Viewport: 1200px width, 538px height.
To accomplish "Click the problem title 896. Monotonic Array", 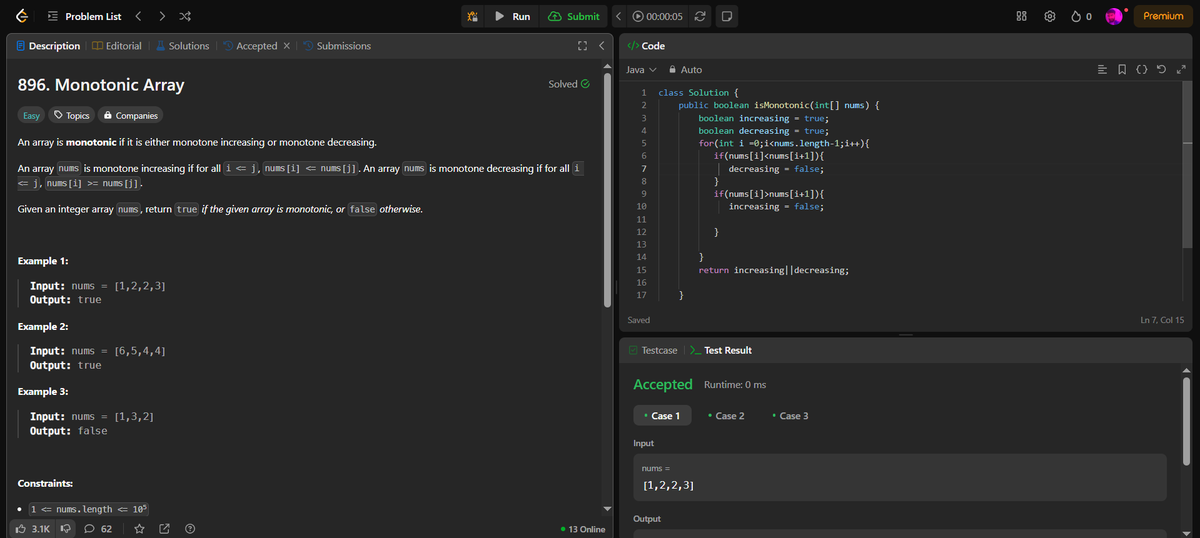I will [101, 85].
